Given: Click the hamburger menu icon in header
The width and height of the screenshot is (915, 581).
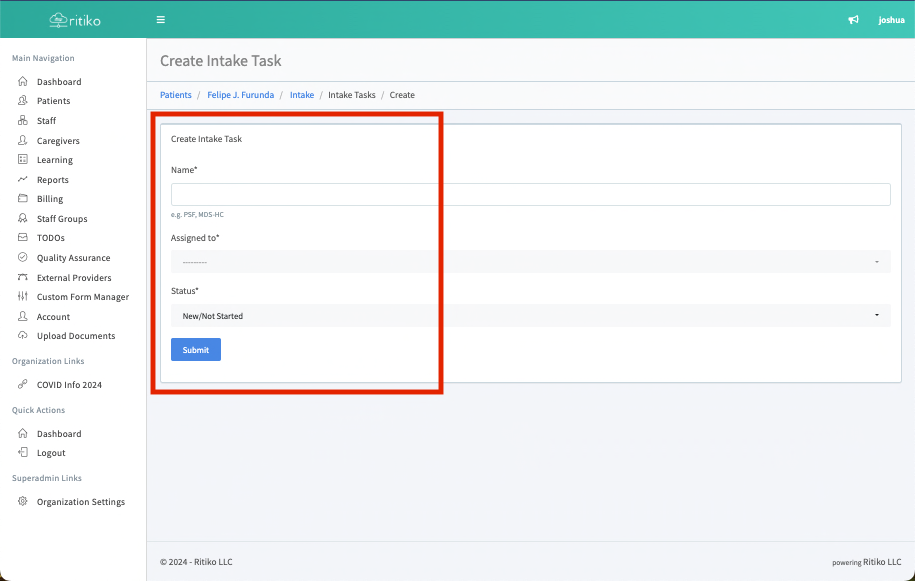Looking at the screenshot, I should [161, 20].
